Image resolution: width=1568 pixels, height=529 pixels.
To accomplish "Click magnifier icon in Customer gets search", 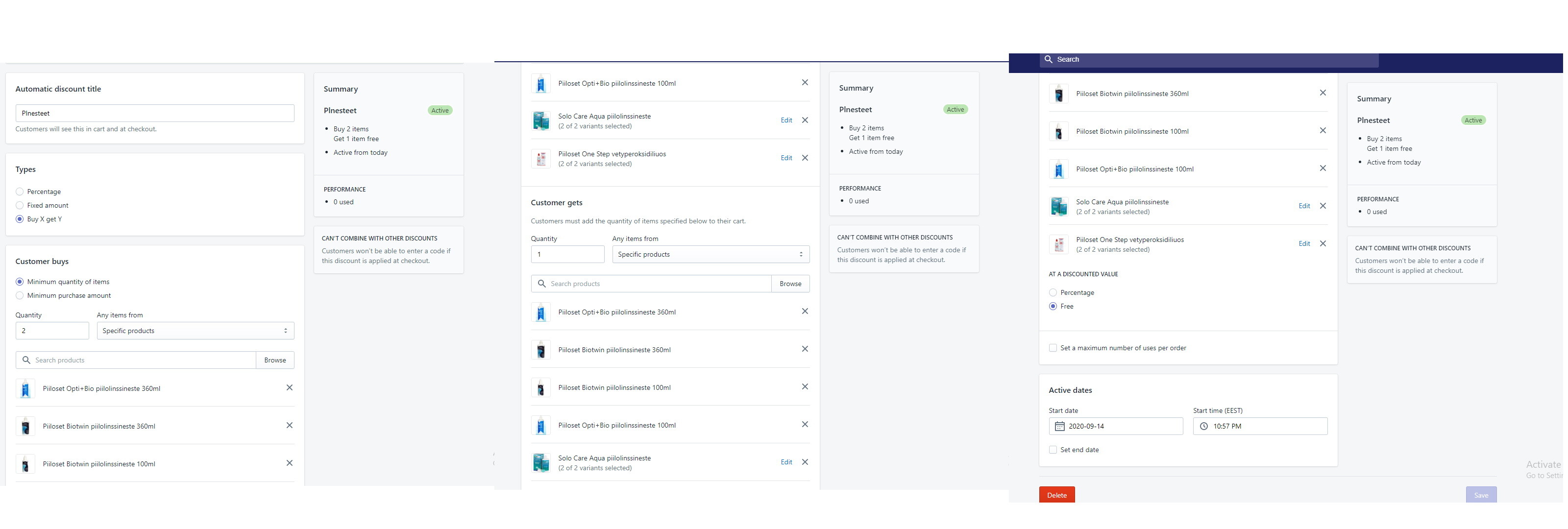I will [541, 284].
